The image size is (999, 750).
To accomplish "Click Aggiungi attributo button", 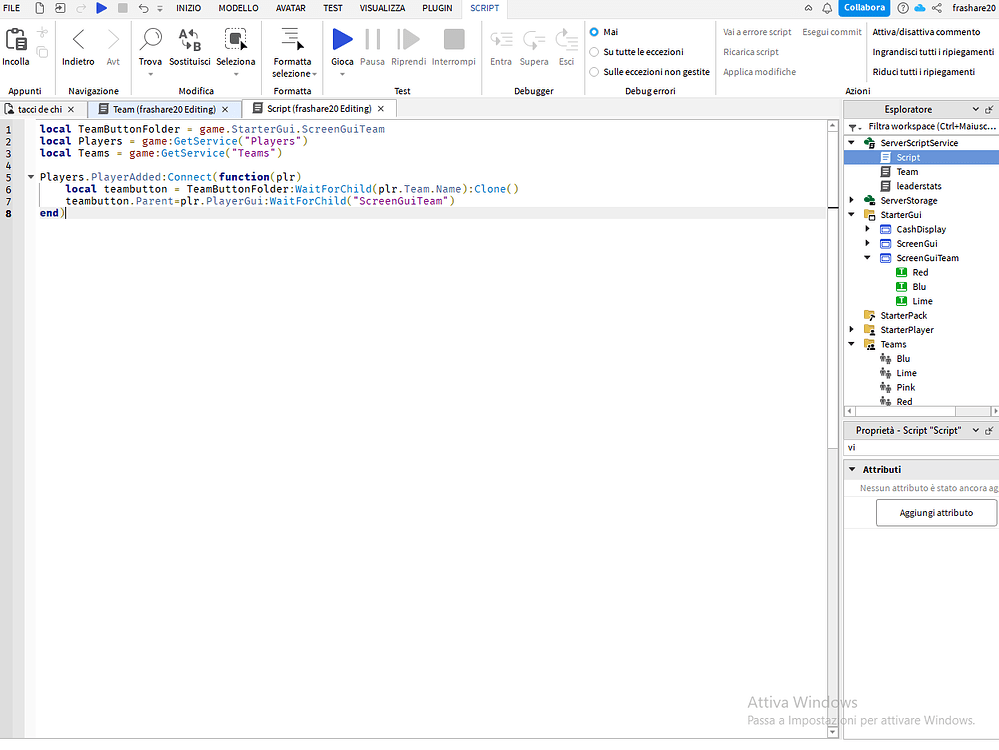I will click(x=936, y=513).
